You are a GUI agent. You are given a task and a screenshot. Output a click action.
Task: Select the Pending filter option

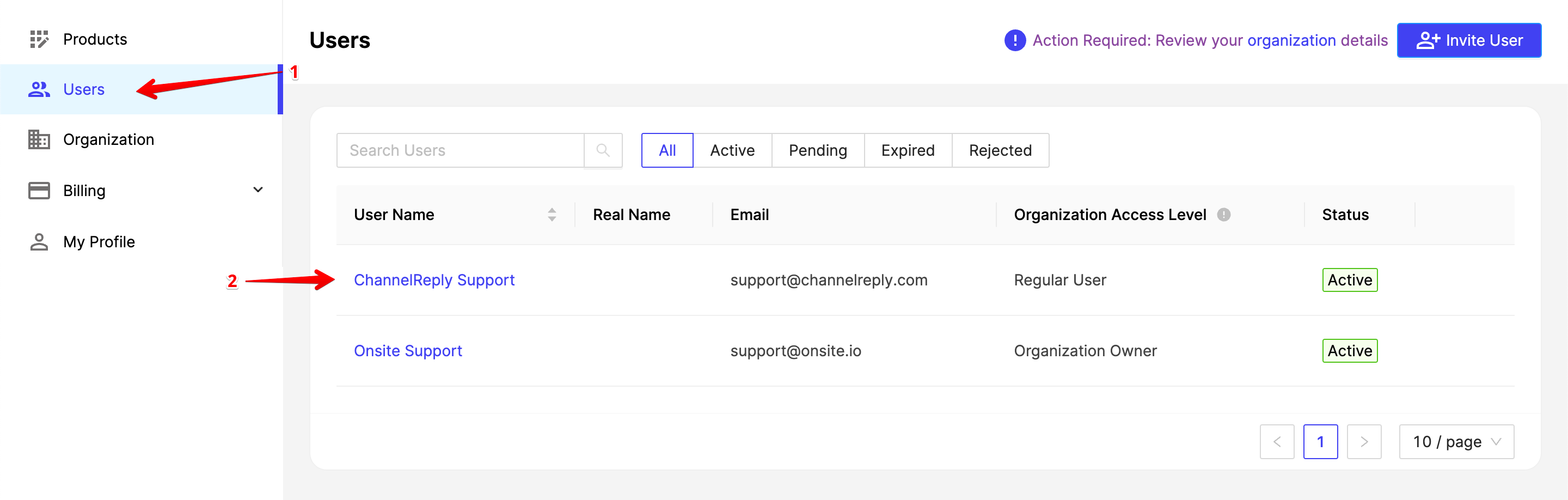coord(817,150)
